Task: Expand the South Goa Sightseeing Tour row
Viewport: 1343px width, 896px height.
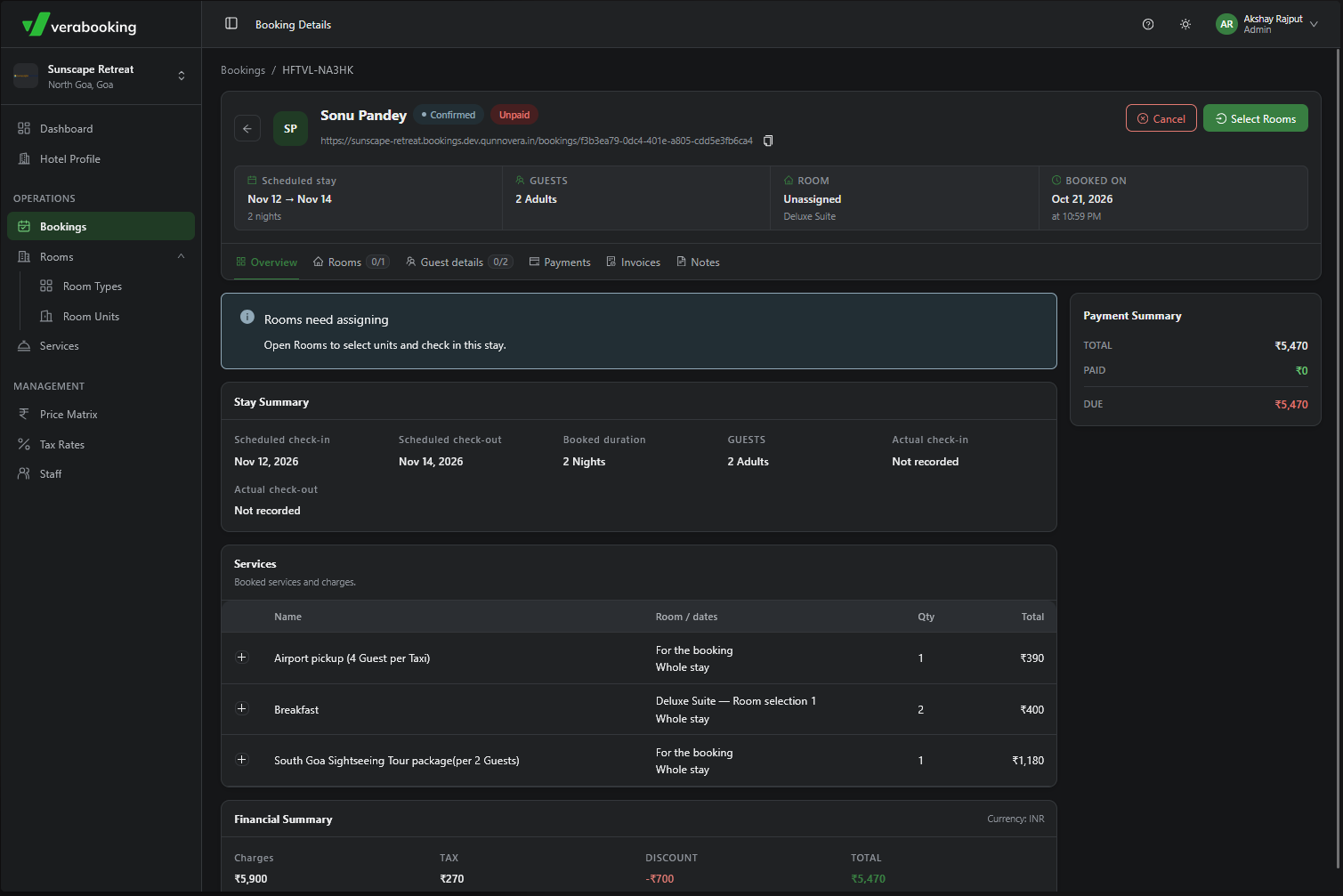Action: pos(241,760)
